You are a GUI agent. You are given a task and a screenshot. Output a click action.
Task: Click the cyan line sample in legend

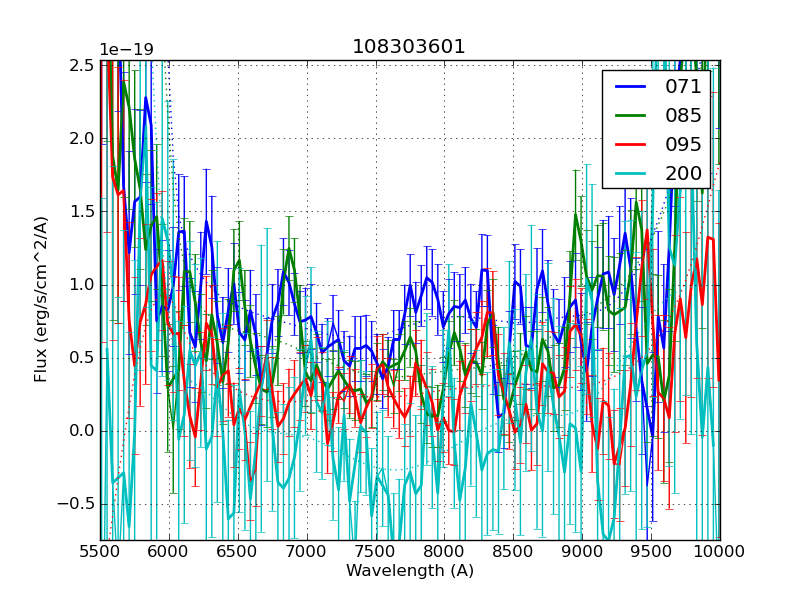coord(630,173)
